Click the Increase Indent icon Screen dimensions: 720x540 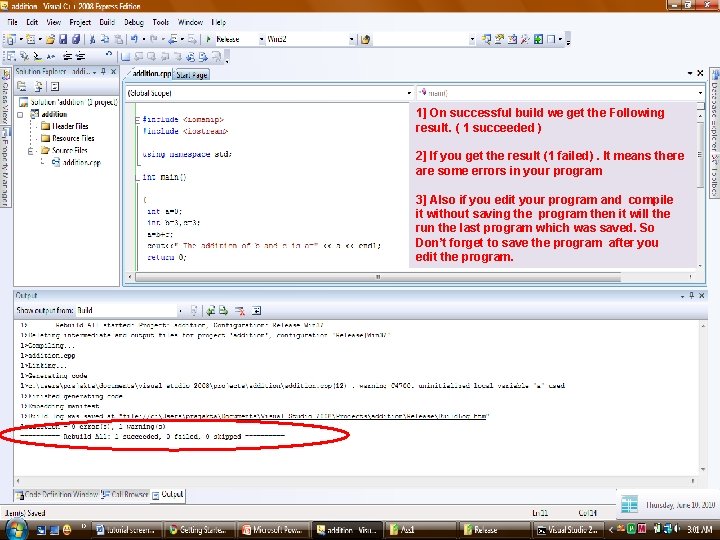(x=80, y=56)
